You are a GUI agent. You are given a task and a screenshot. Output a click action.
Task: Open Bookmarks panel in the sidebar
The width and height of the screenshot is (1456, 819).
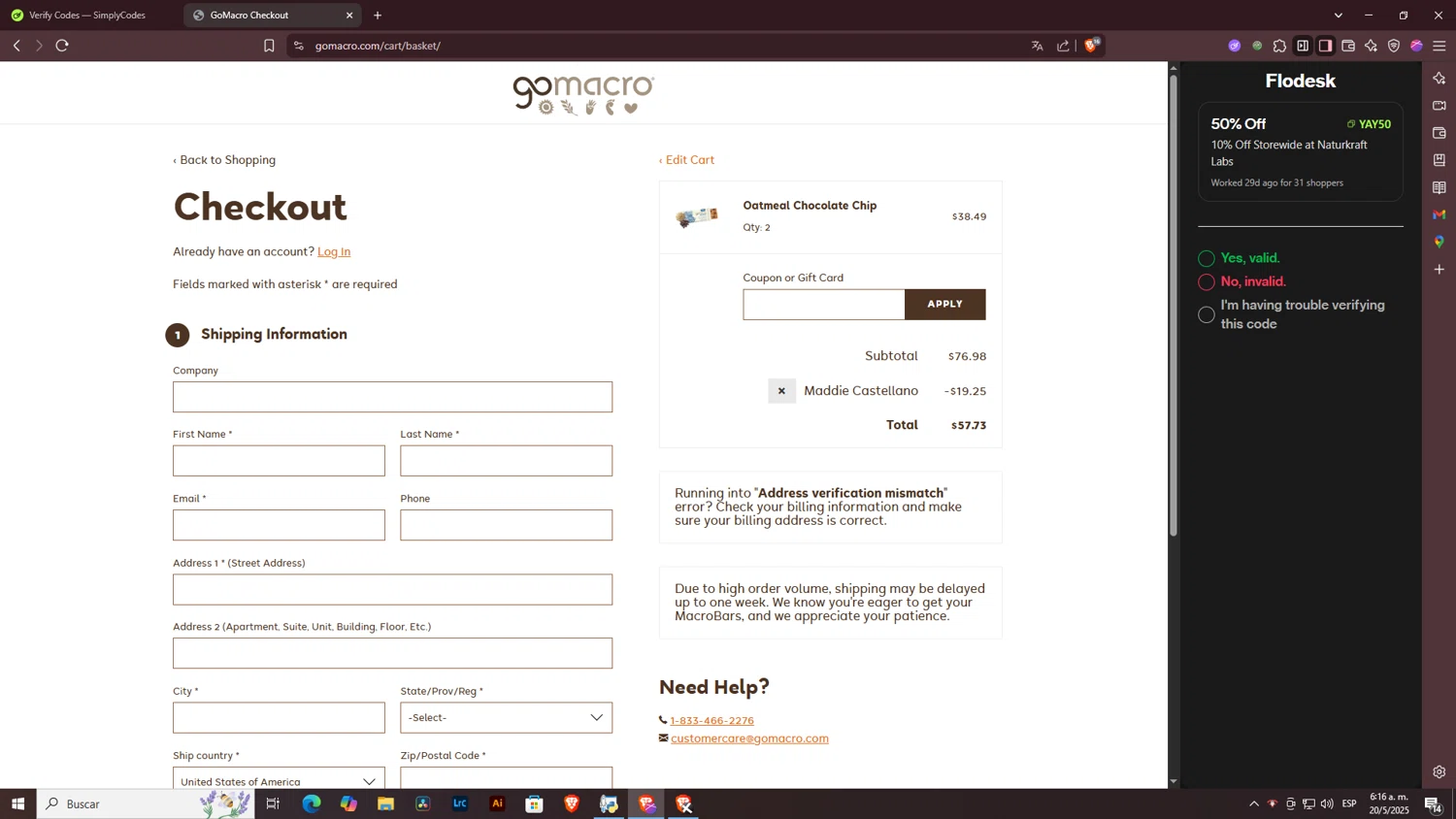(1439, 160)
